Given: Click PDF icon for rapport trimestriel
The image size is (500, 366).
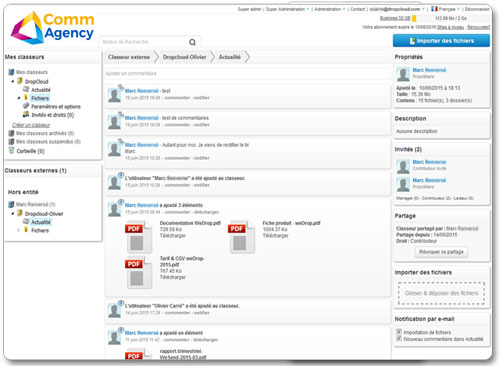Looking at the screenshot, I should [x=139, y=354].
